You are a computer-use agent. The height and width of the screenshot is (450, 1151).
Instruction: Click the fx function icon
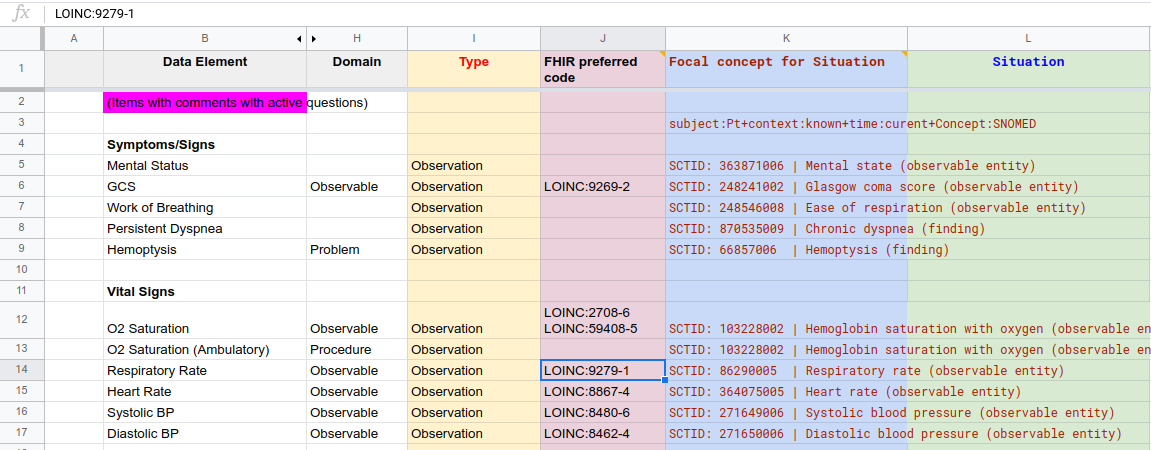pyautogui.click(x=21, y=14)
